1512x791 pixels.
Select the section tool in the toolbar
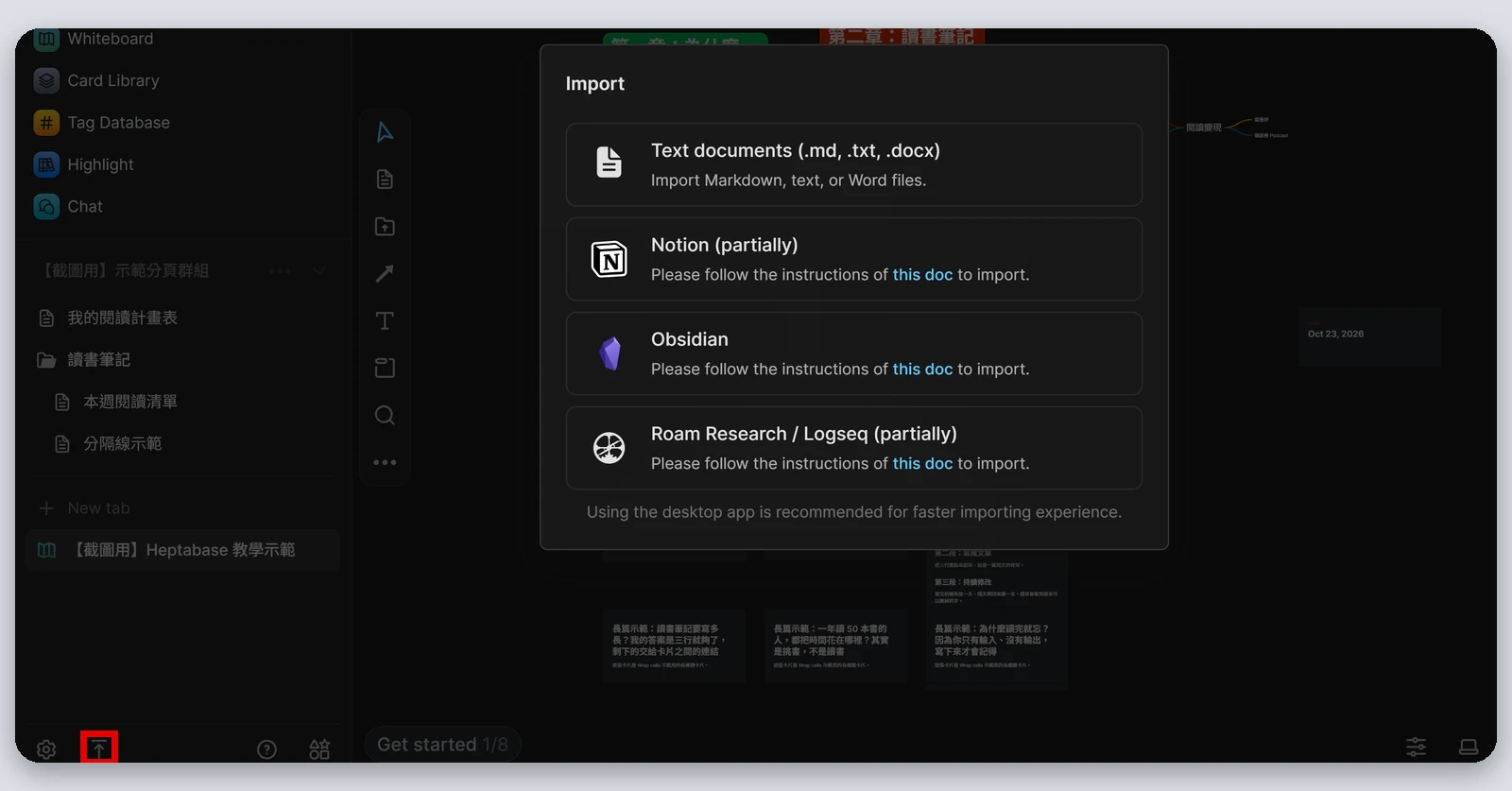(385, 369)
